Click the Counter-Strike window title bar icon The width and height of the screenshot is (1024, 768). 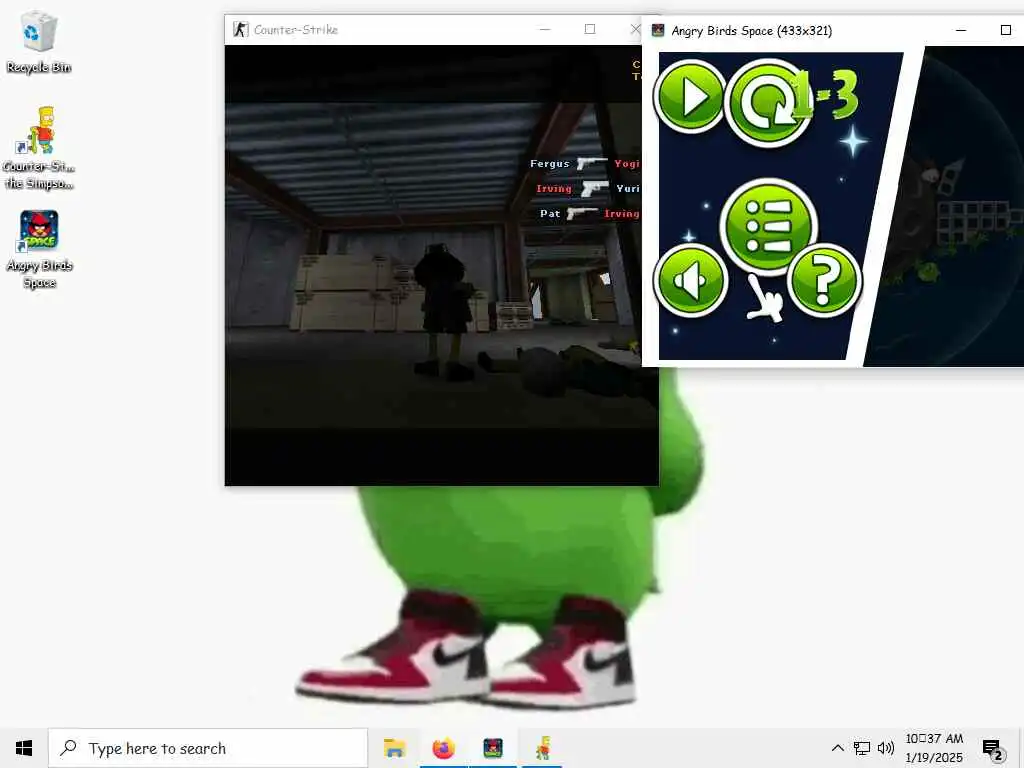(240, 29)
